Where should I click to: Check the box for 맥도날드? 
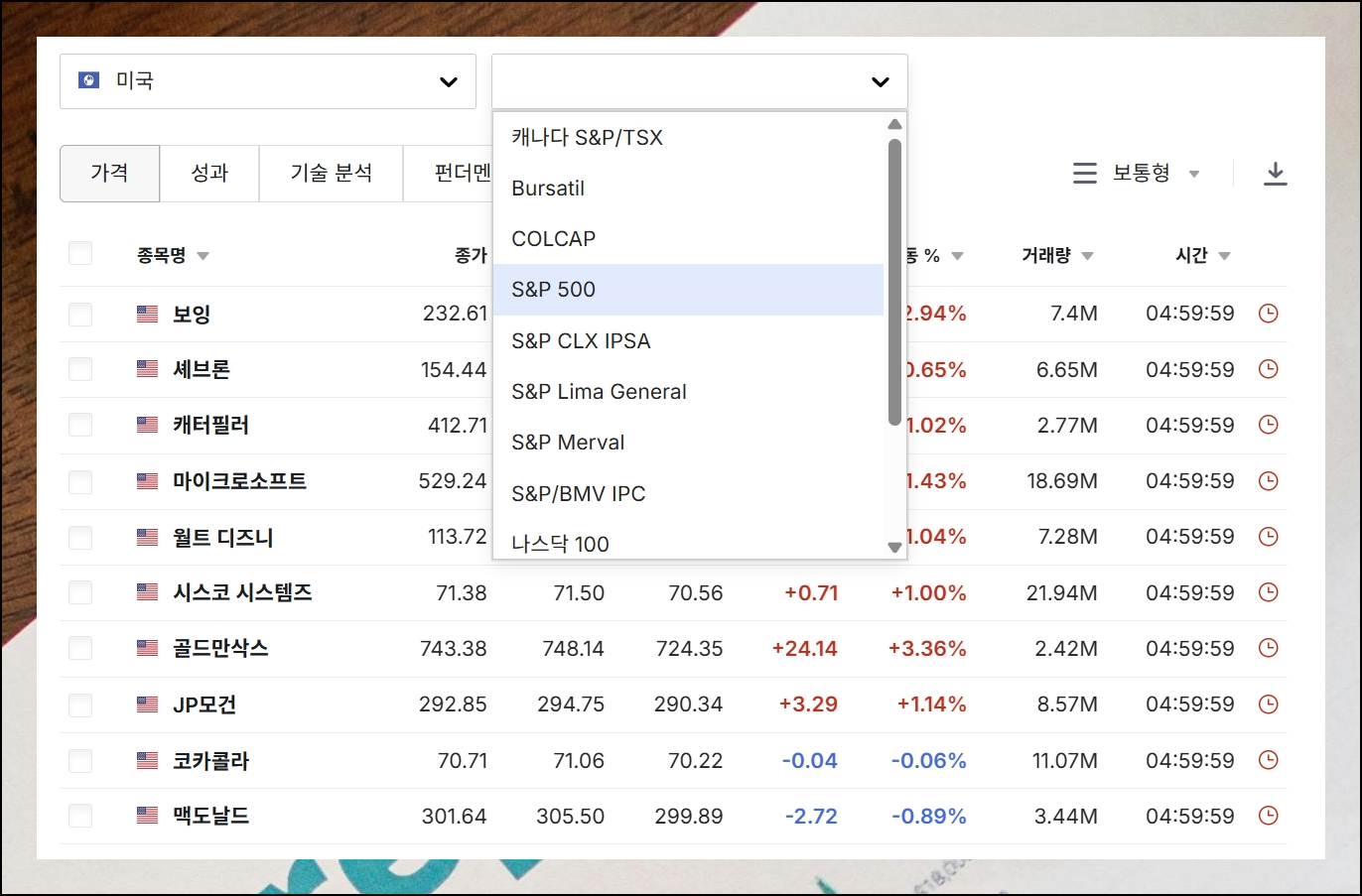coord(80,817)
